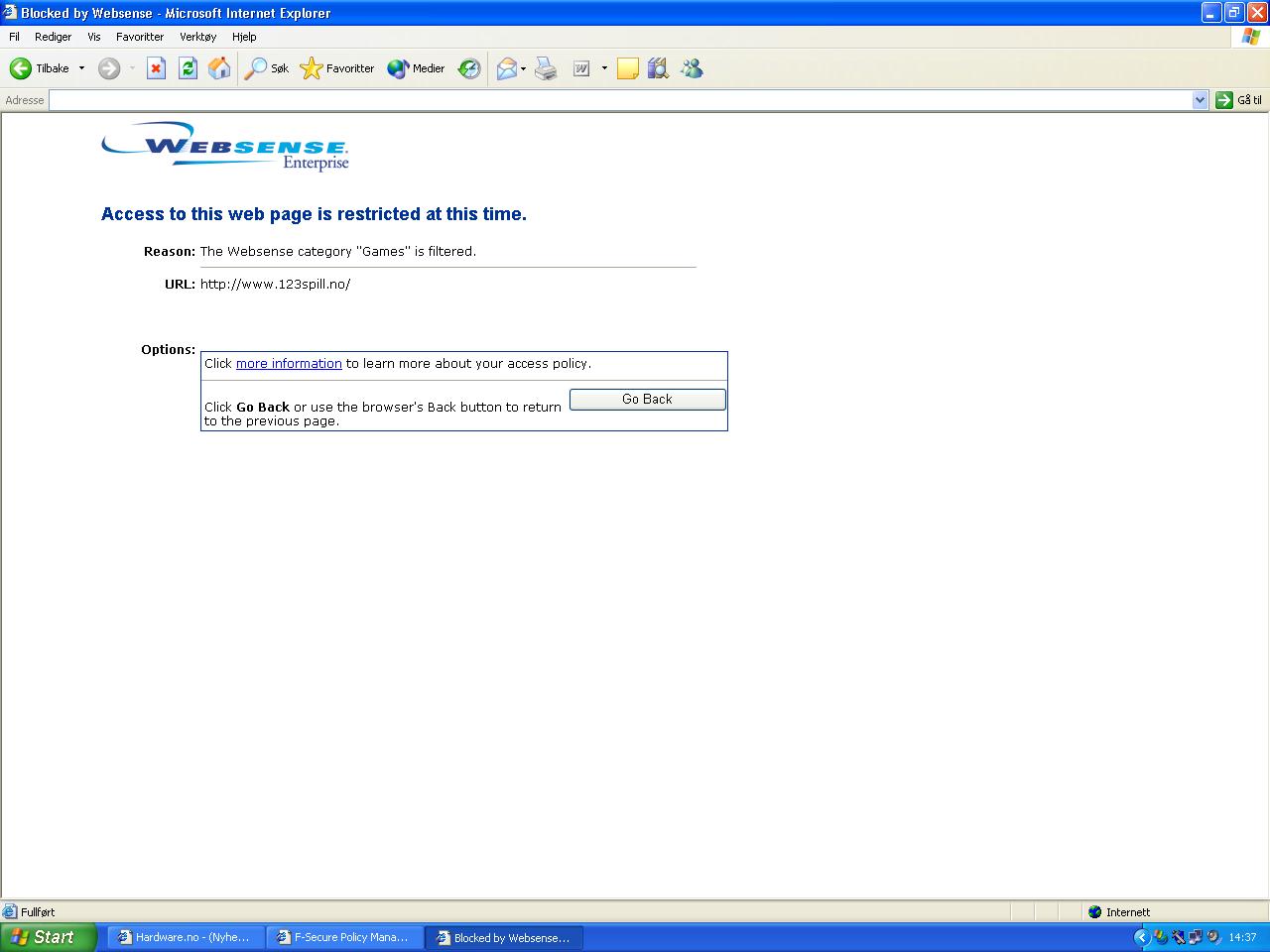Screen dimensions: 1270x952
Task: Click the Gå til go button
Action: coord(1239,100)
